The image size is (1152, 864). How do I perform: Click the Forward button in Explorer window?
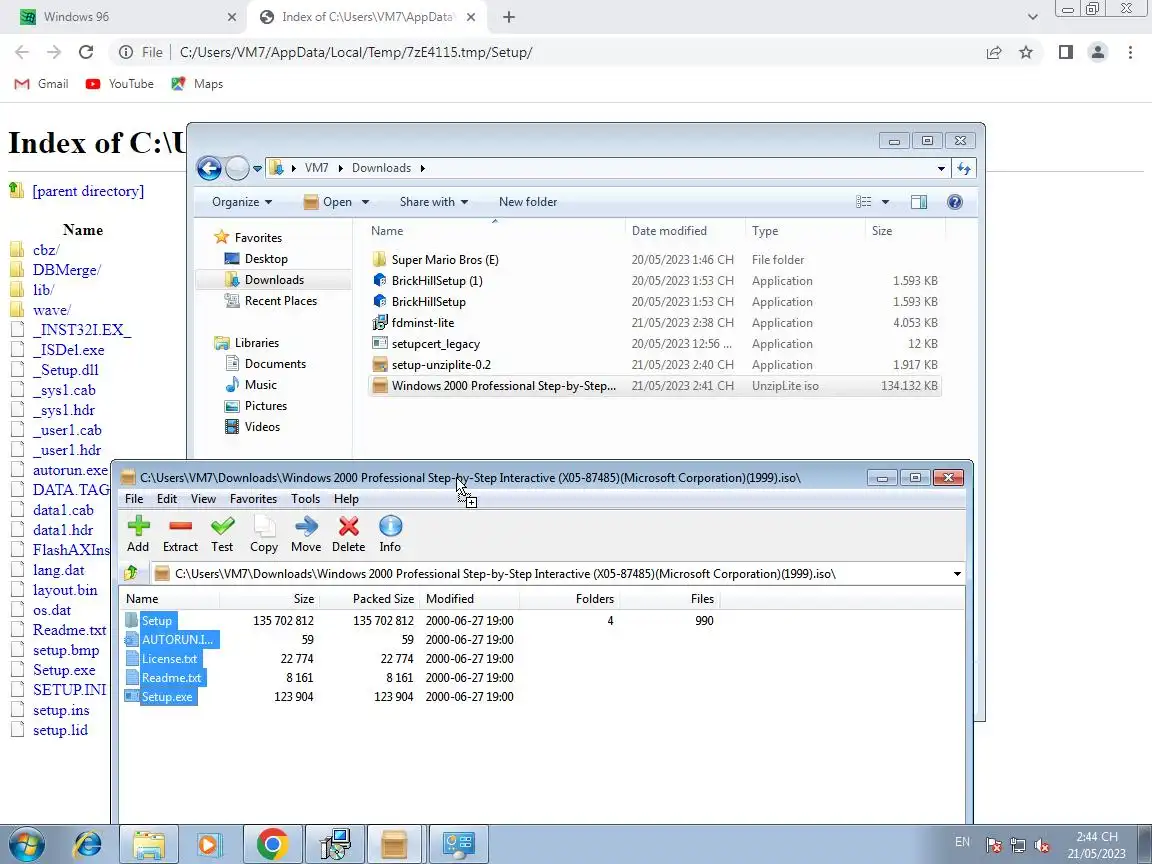pos(237,168)
